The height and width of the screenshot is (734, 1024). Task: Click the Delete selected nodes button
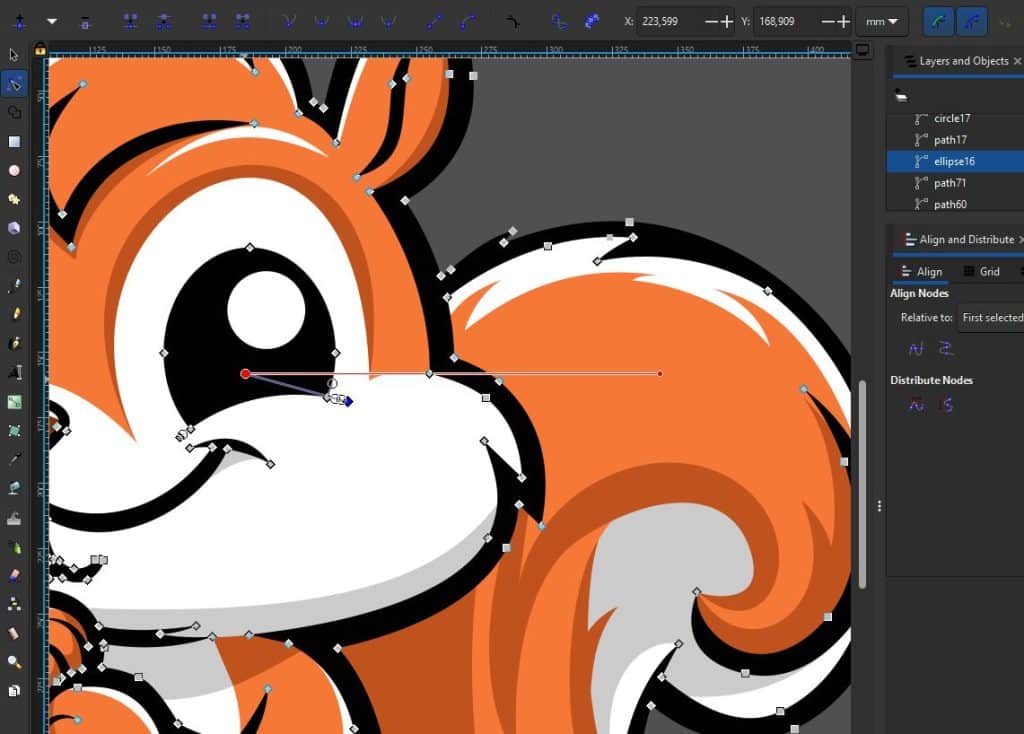pos(85,22)
